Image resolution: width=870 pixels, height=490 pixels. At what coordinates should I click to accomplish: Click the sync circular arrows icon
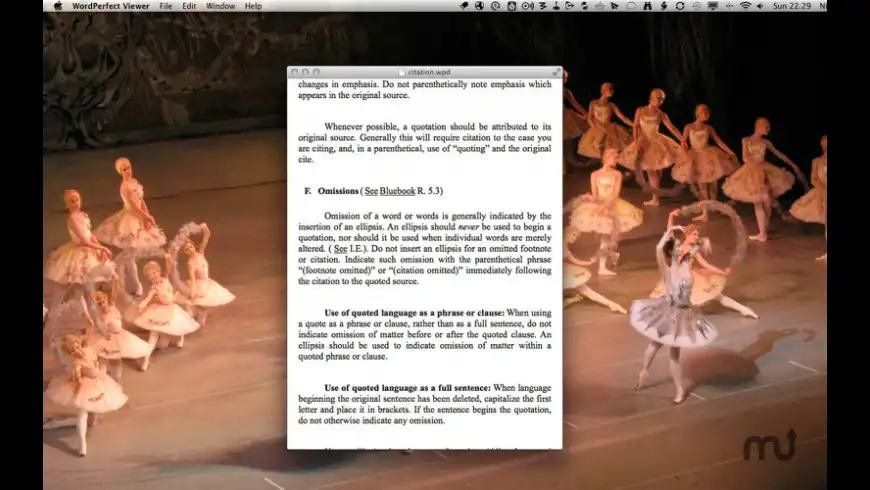pos(680,6)
